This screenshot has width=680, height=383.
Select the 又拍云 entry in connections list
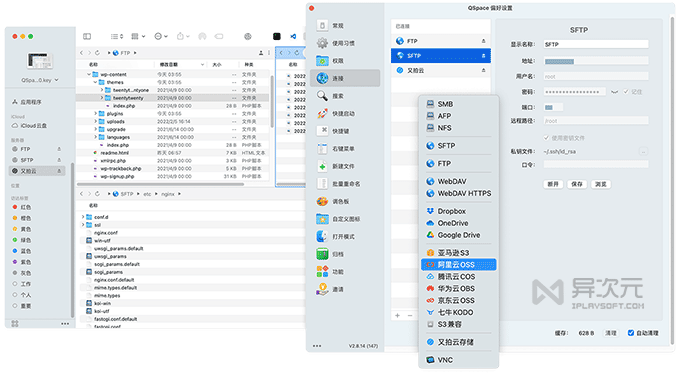tap(441, 70)
